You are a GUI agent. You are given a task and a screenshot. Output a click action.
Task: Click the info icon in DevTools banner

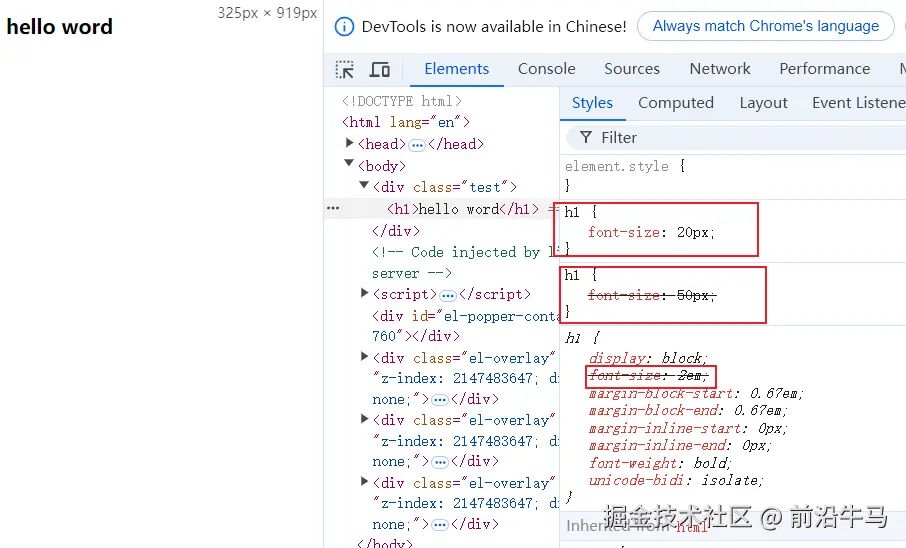tap(344, 27)
